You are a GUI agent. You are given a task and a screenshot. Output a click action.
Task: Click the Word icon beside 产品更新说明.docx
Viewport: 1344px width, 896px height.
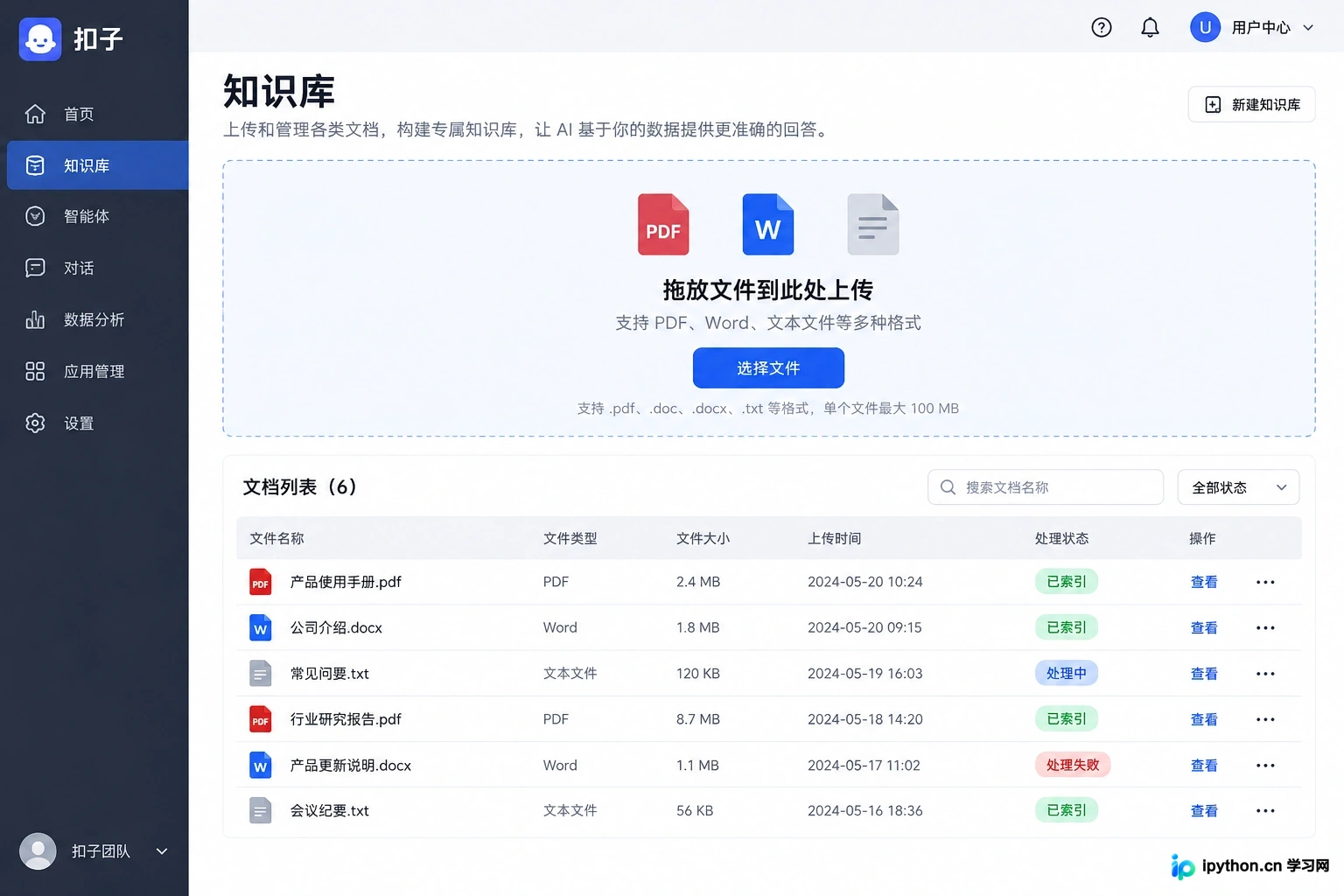coord(261,765)
